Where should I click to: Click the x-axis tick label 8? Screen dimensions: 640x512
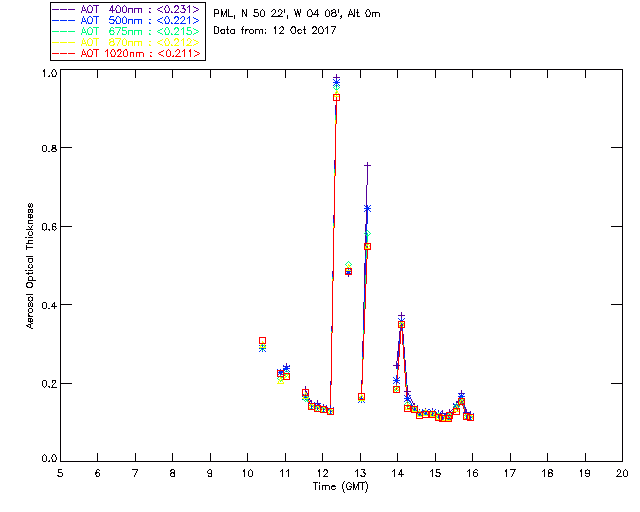173,473
